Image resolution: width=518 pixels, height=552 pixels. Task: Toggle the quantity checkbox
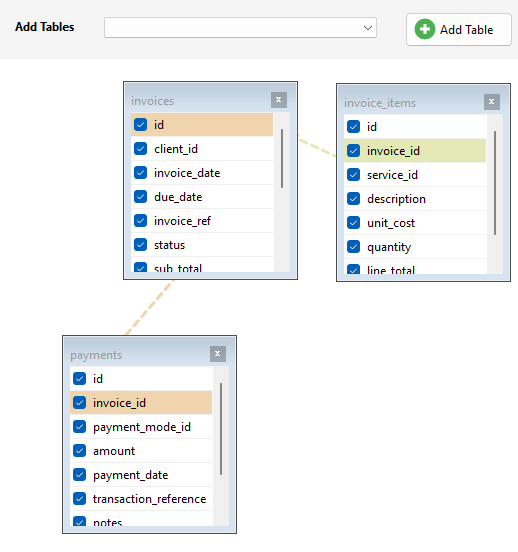(353, 246)
